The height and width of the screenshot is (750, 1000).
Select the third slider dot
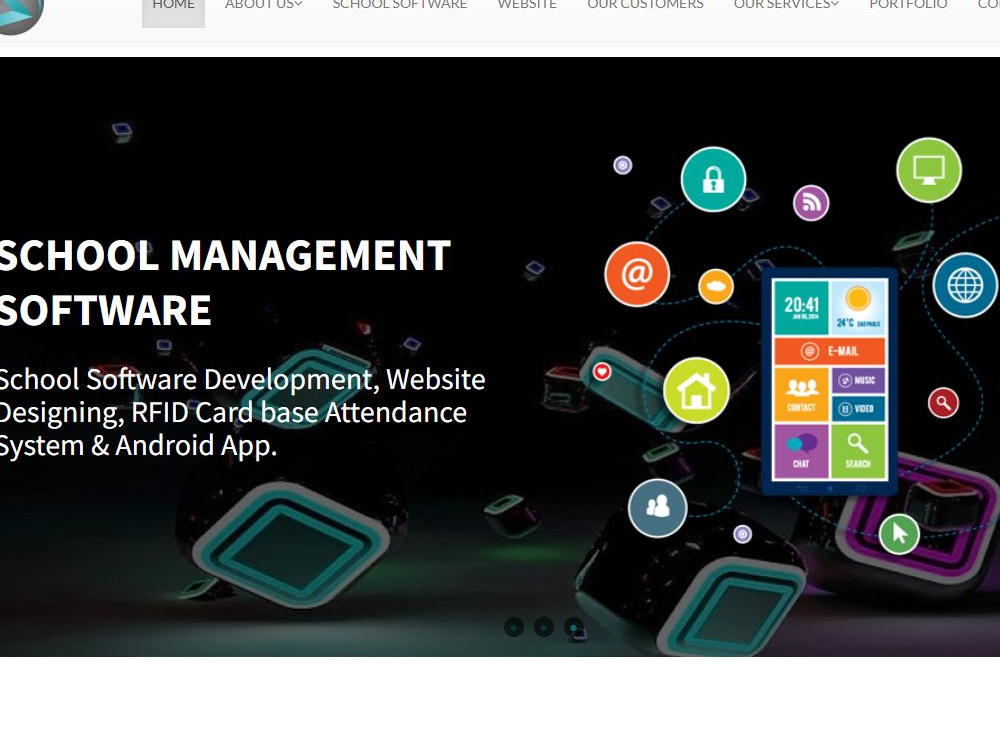tap(574, 627)
